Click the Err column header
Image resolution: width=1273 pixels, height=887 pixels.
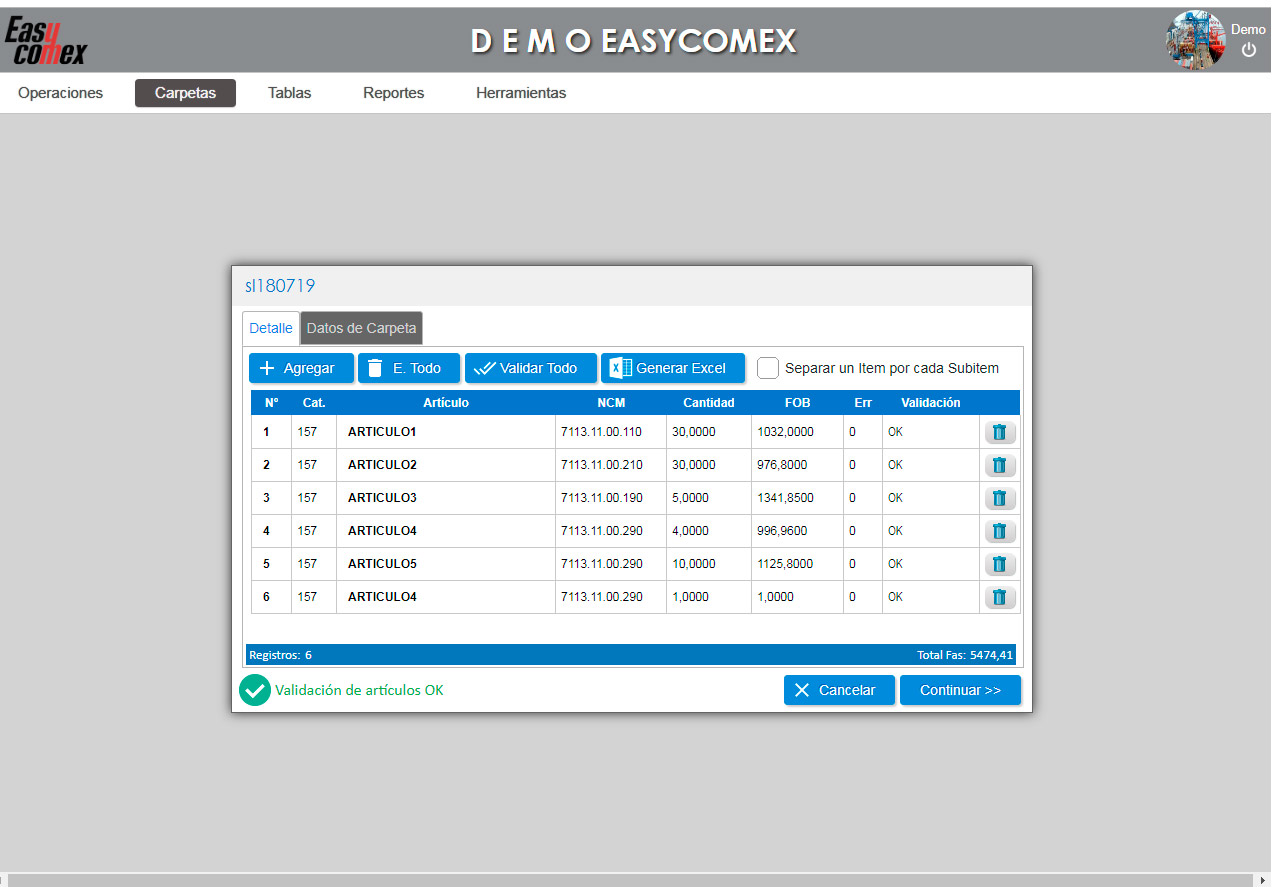(863, 403)
